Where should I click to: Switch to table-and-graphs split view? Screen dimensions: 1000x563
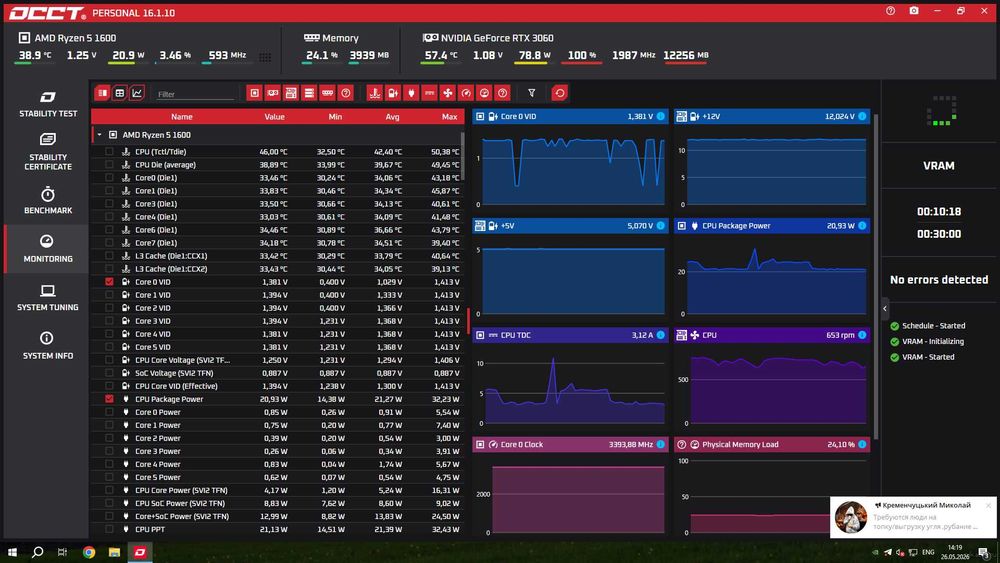click(x=102, y=93)
